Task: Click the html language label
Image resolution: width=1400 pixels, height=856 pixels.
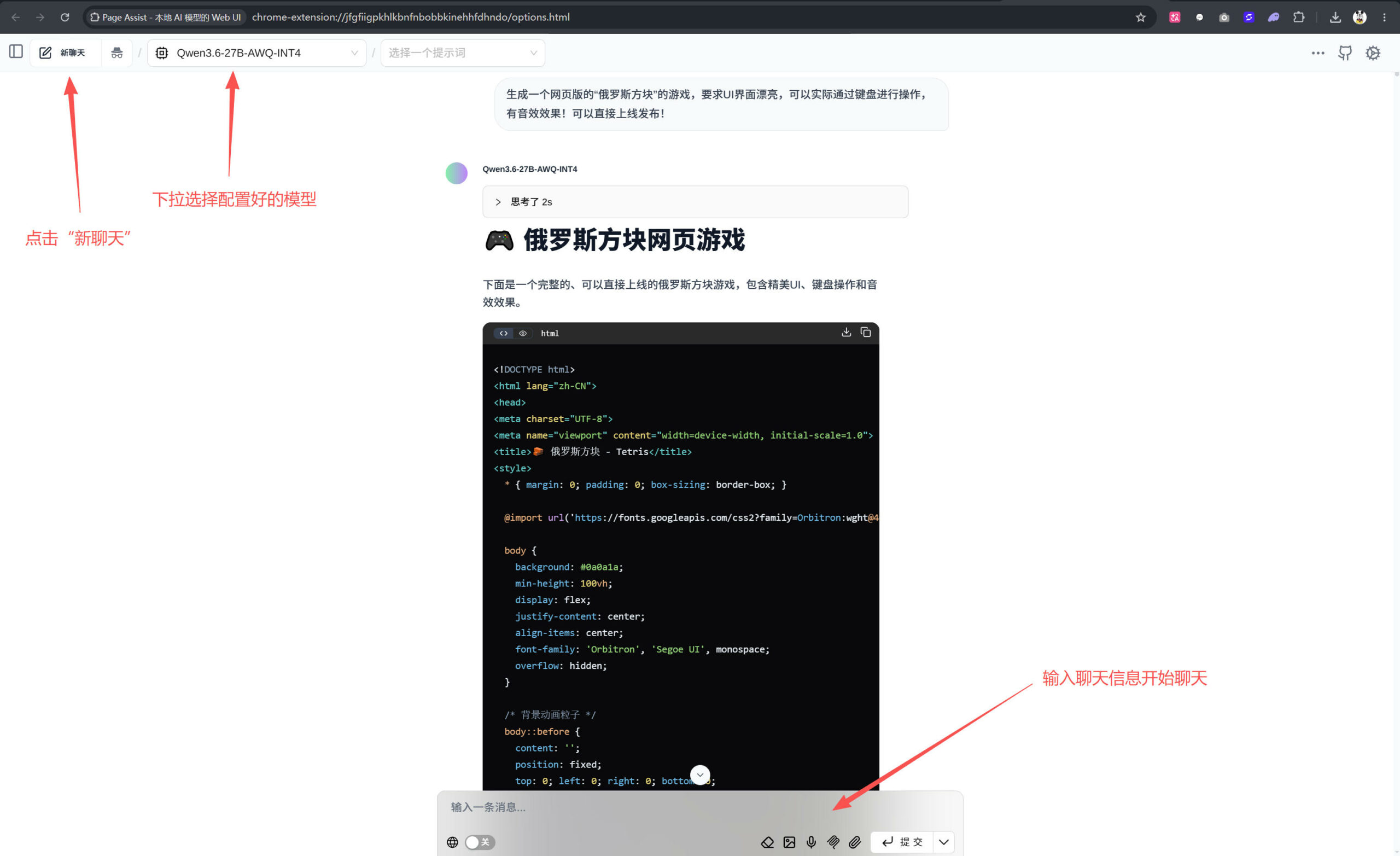Action: coord(550,333)
